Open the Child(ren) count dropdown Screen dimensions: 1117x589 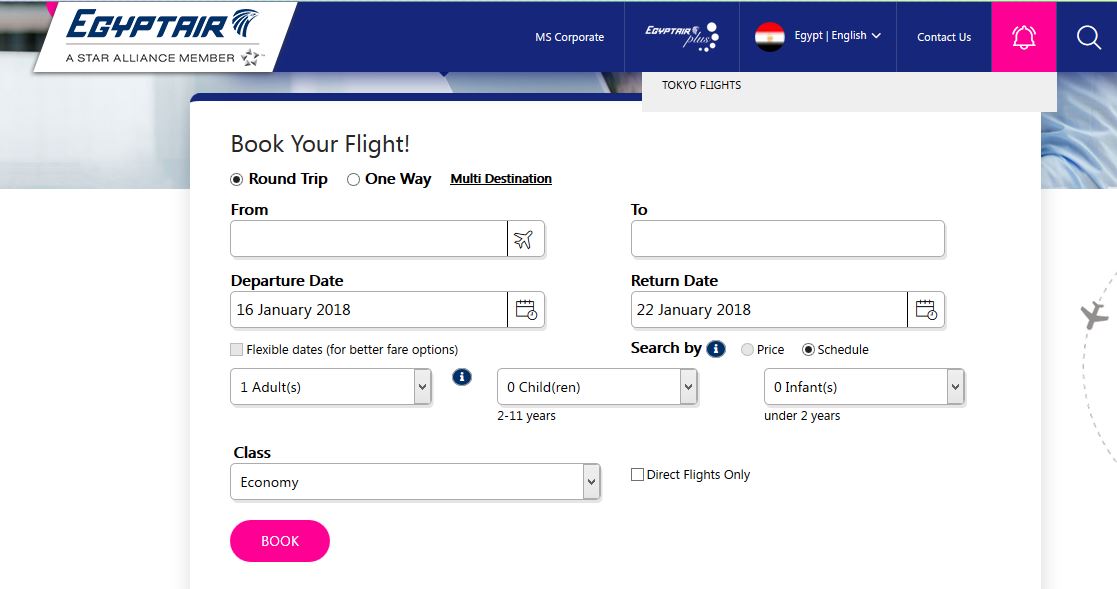[x=597, y=387]
